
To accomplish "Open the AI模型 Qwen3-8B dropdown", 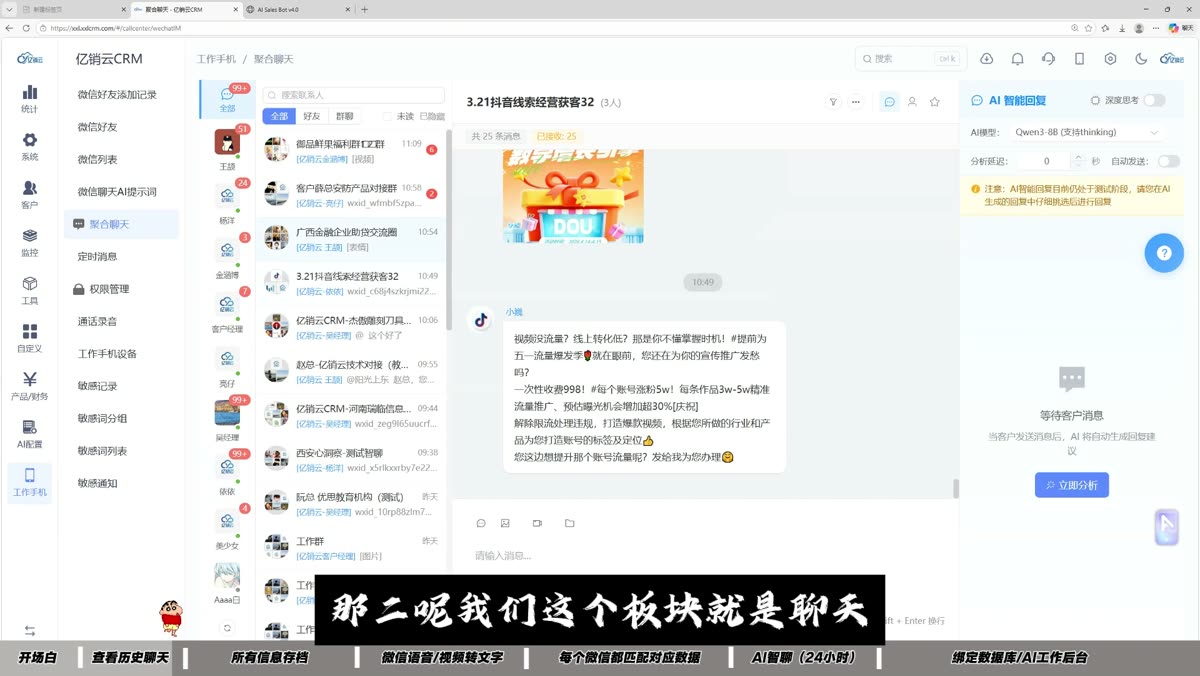I will pos(1086,132).
